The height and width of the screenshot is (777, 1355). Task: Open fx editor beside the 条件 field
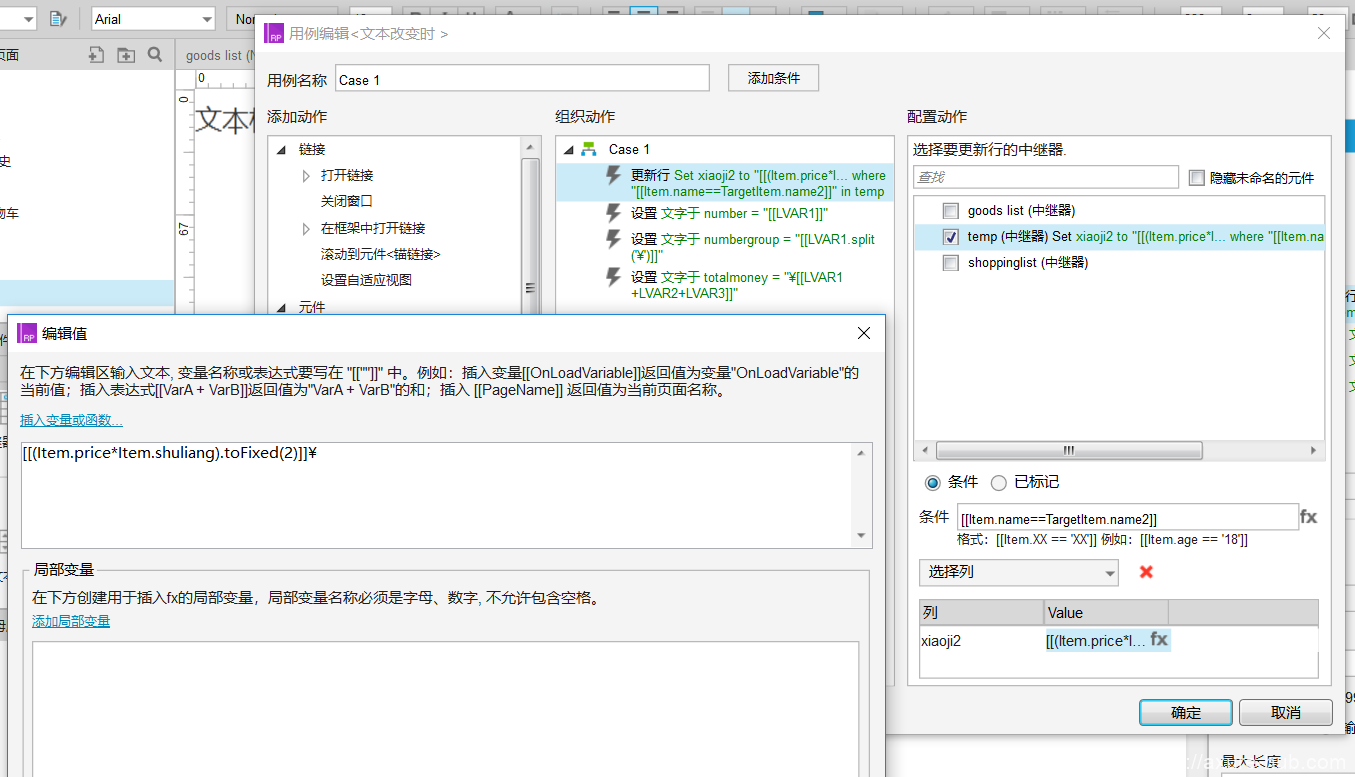point(1308,517)
